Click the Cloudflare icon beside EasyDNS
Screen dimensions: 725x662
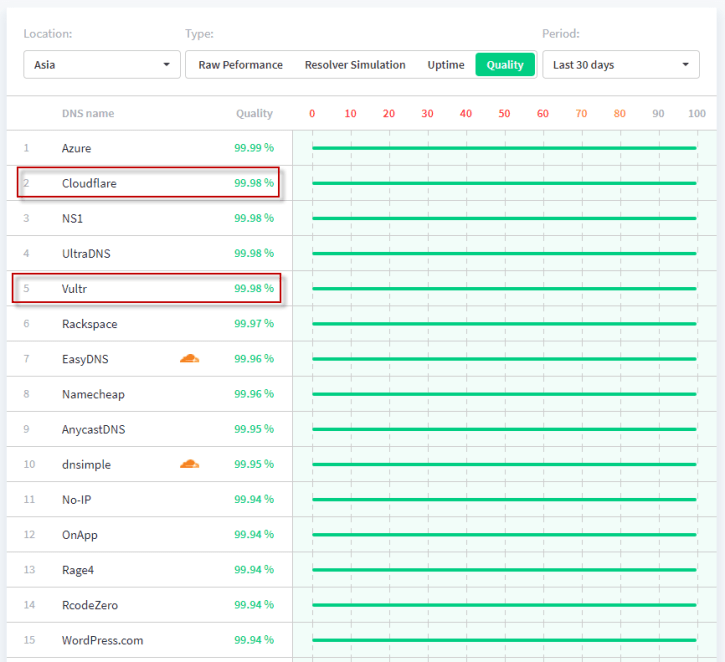tap(189, 358)
